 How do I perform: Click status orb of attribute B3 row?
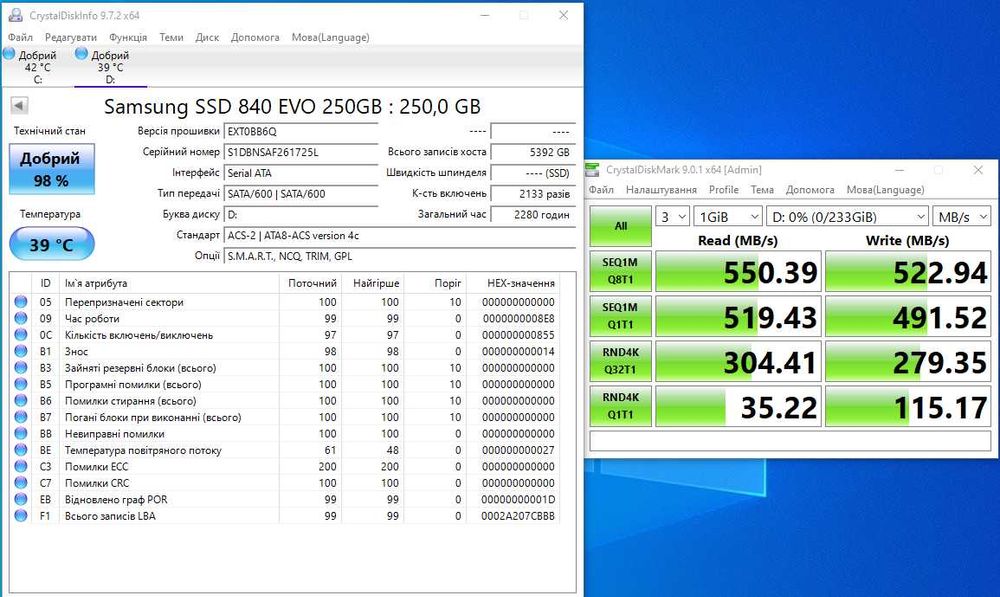pos(20,367)
